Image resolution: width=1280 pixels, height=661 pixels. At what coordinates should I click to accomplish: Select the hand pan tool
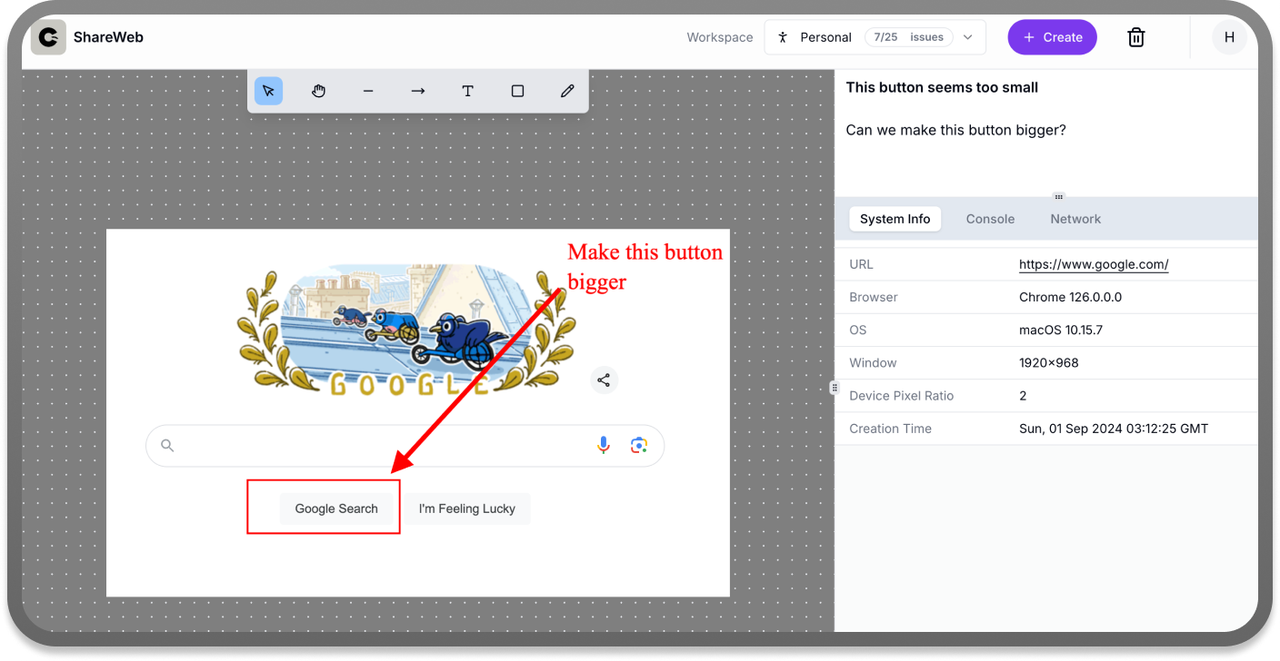tap(318, 91)
